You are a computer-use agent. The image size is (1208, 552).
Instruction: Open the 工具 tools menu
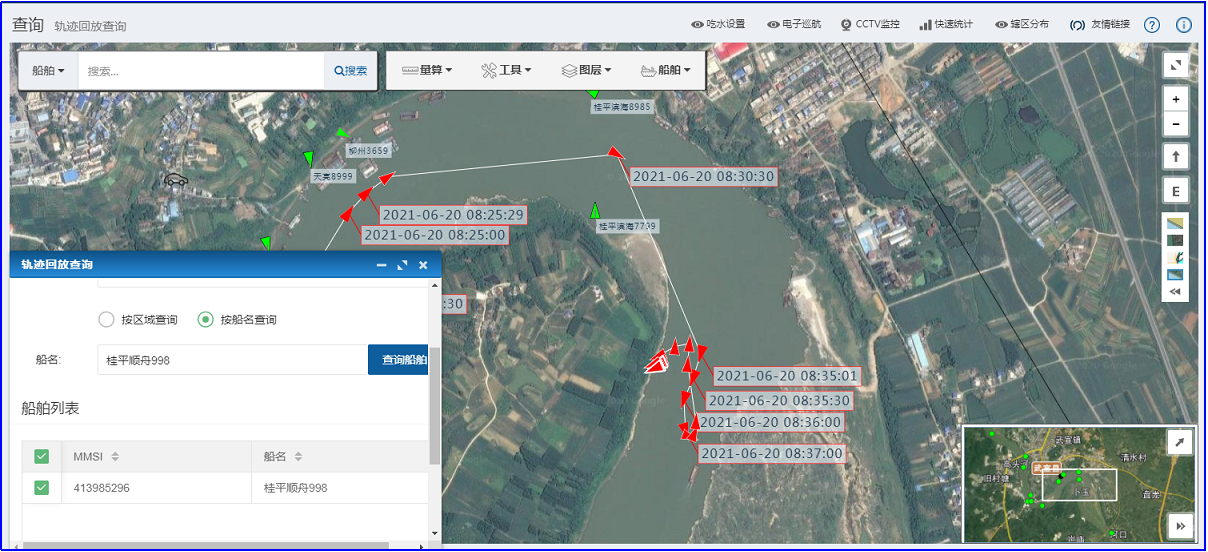[x=506, y=71]
